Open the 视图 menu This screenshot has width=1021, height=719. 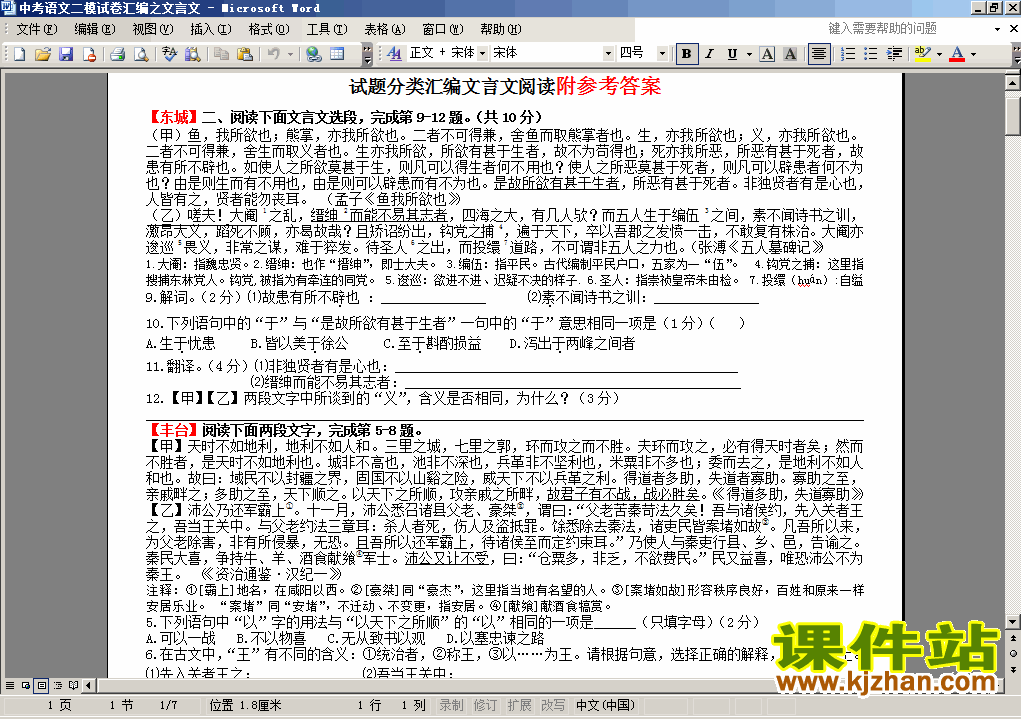pyautogui.click(x=152, y=29)
